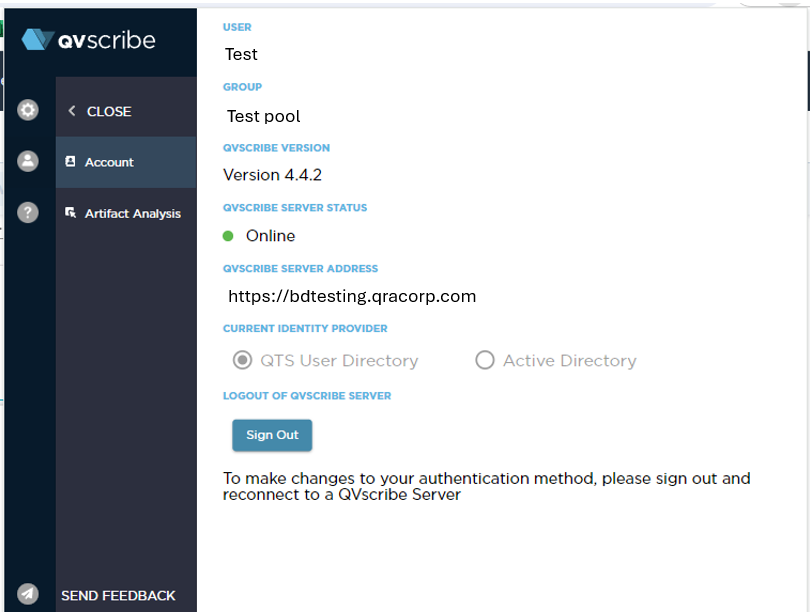Expand the settings panel from the sidebar
The height and width of the screenshot is (612, 810).
(x=27, y=110)
